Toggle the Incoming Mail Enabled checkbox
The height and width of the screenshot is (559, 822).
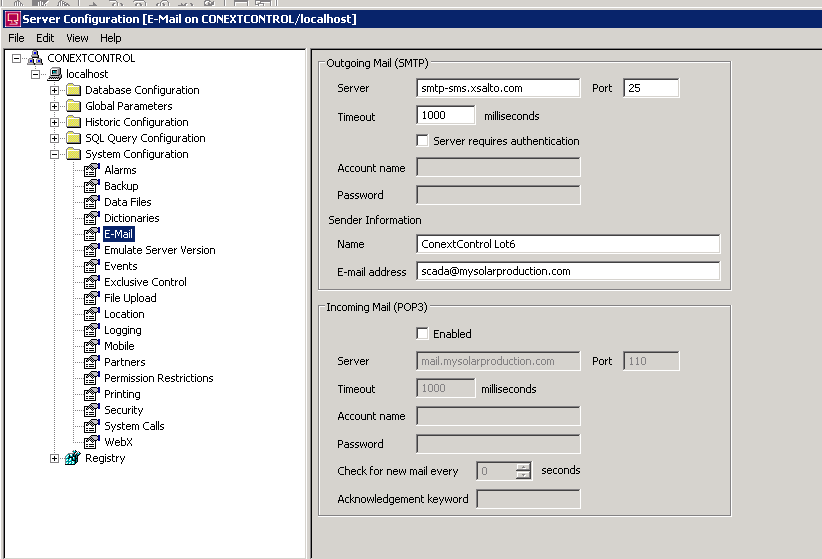click(x=422, y=334)
